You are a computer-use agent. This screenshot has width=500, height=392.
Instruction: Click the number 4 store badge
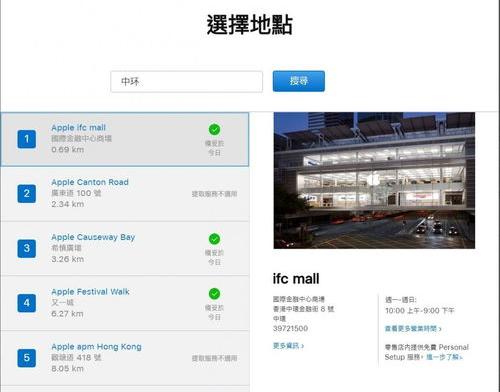(x=27, y=303)
